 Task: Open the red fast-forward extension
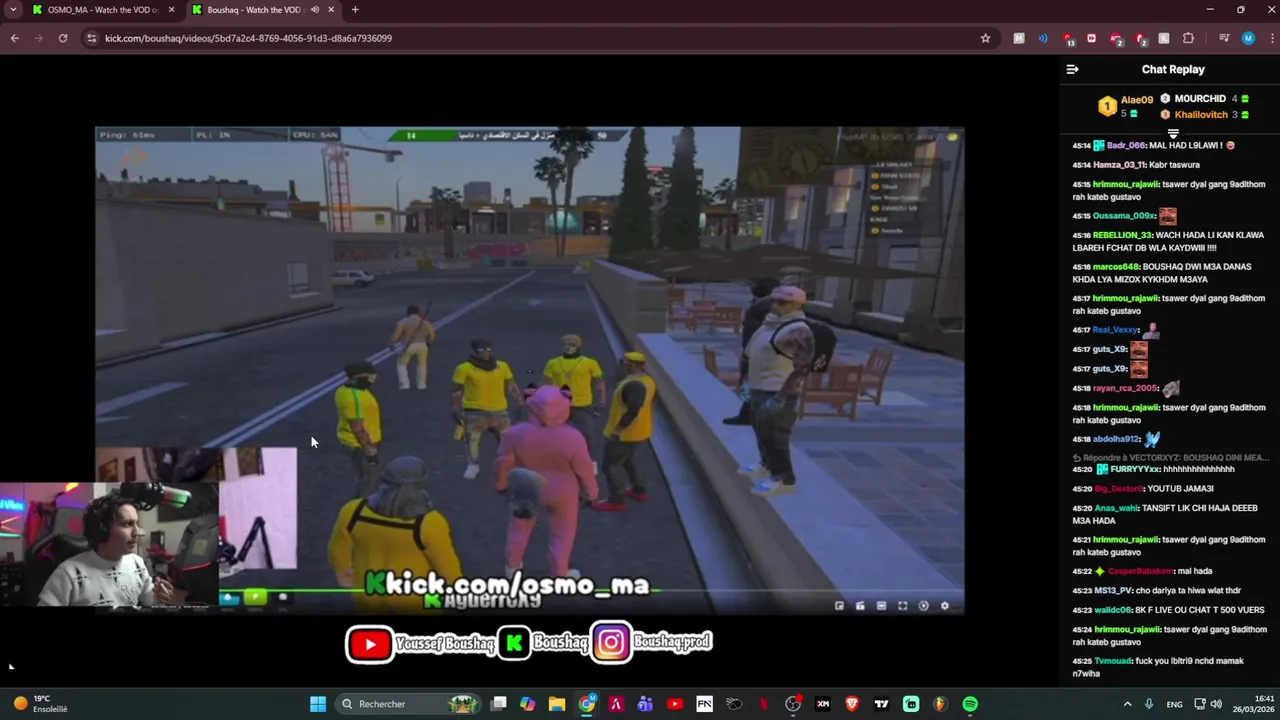(1091, 38)
